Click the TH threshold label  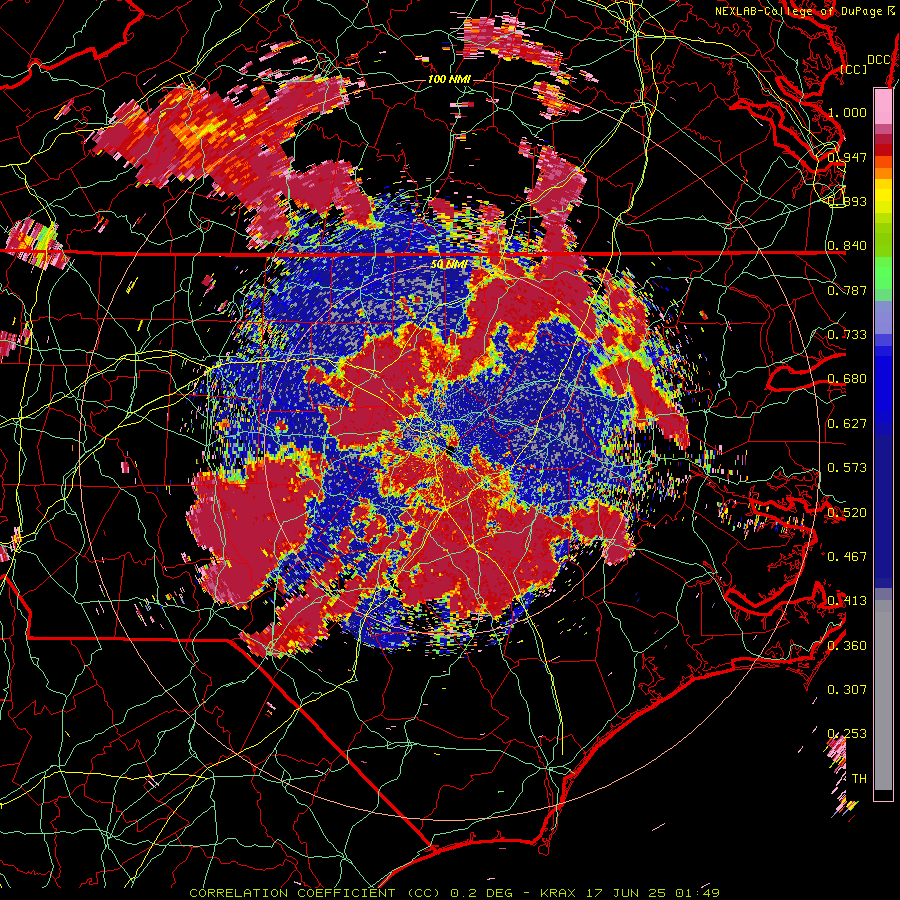point(859,779)
